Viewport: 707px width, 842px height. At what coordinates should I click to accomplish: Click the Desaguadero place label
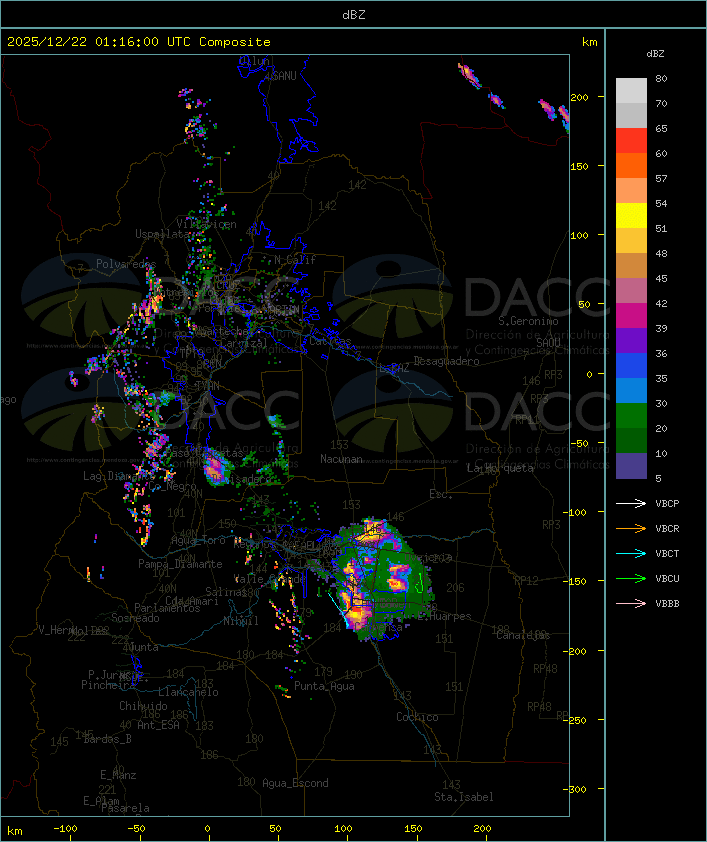(x=446, y=361)
